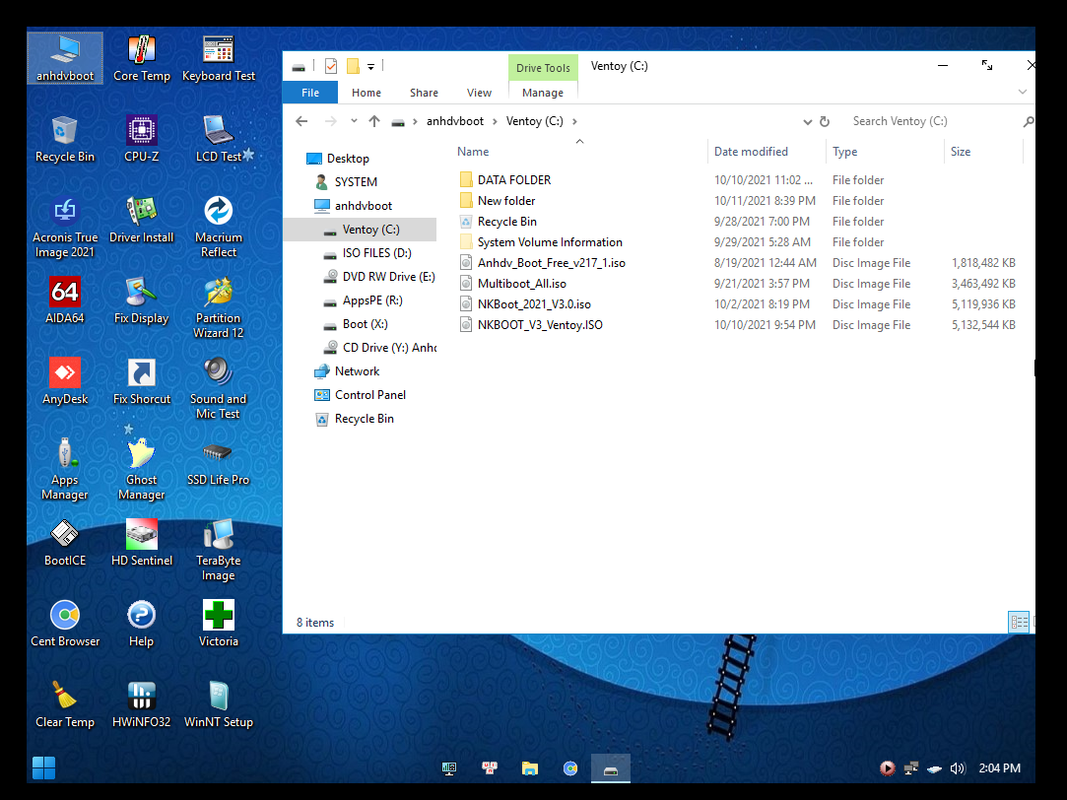
Task: Open the recent locations dropdown arrow
Action: pos(354,121)
